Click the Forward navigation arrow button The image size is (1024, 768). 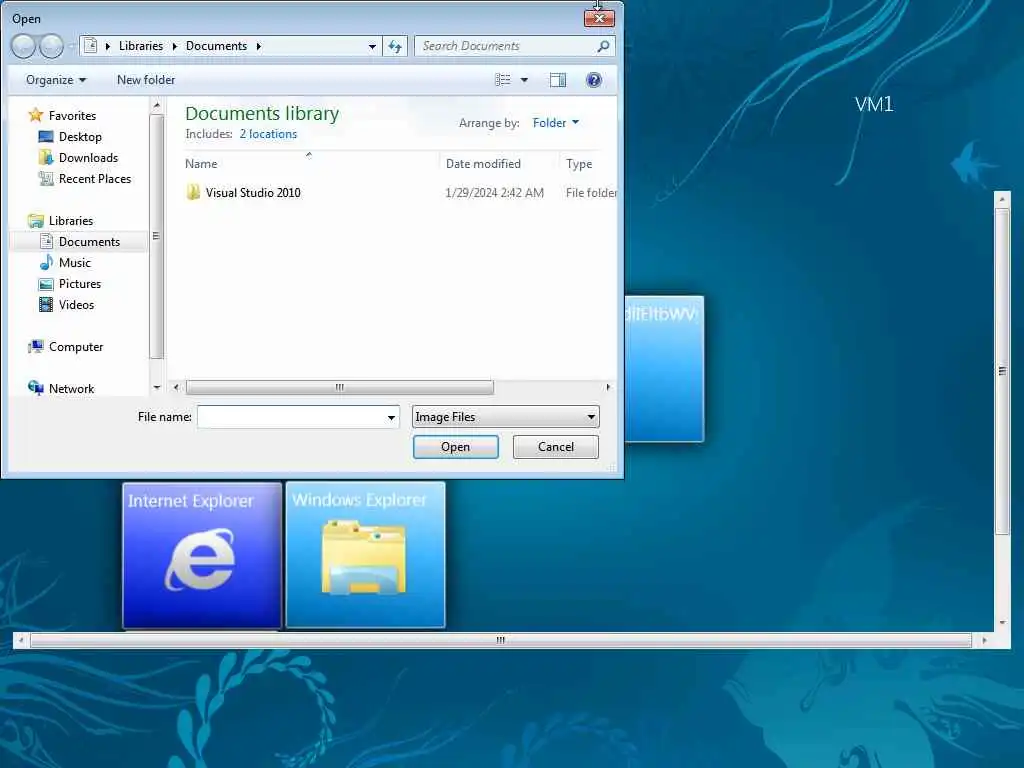(x=52, y=46)
